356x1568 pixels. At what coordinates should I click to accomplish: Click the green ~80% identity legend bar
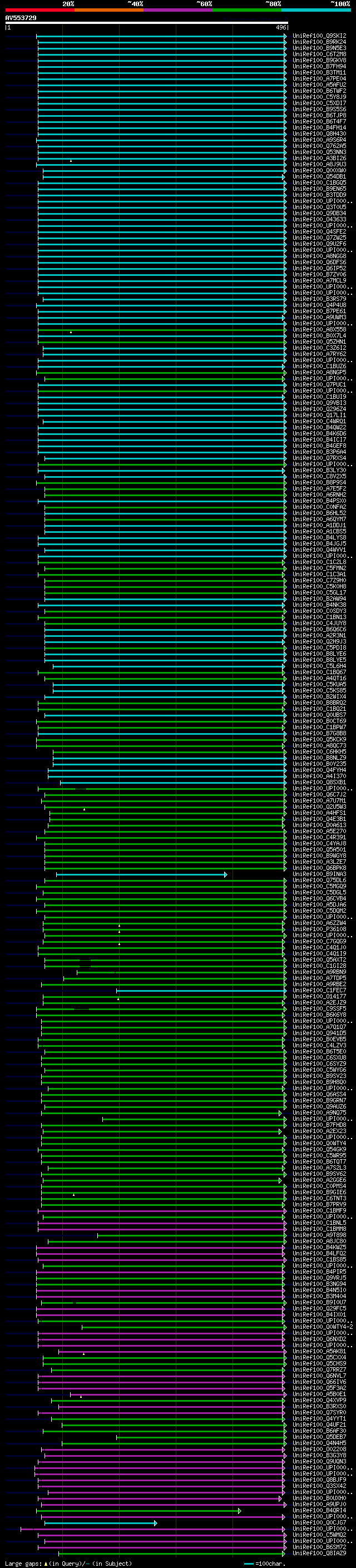point(247,10)
